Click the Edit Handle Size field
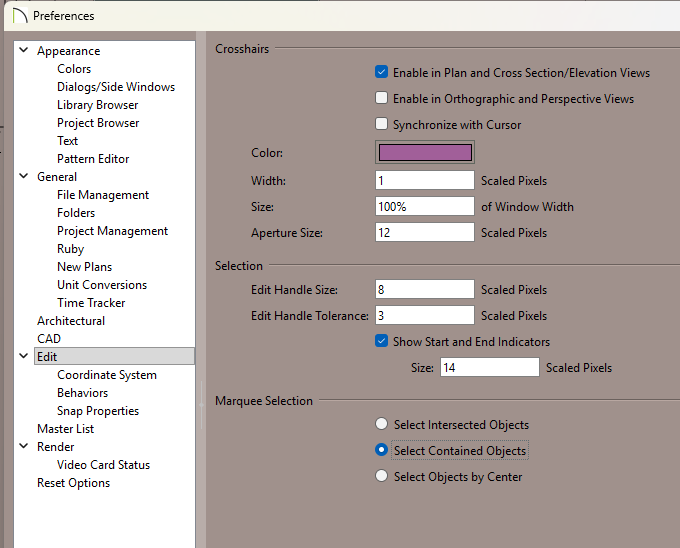680x548 pixels. [x=424, y=290]
